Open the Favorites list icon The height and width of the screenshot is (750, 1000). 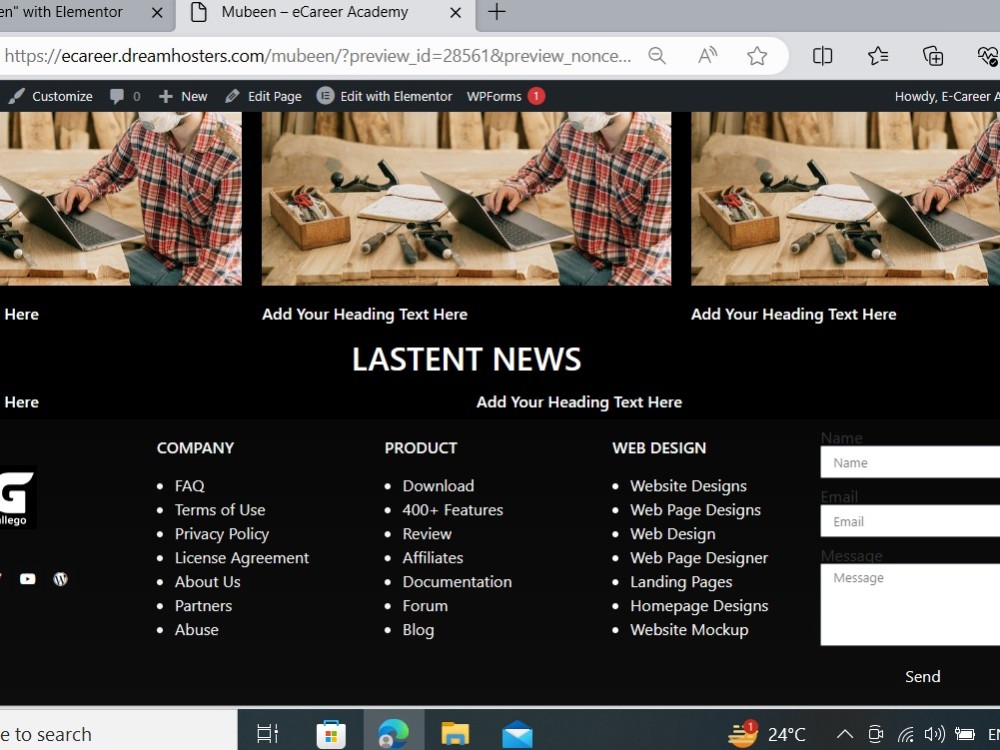(878, 56)
